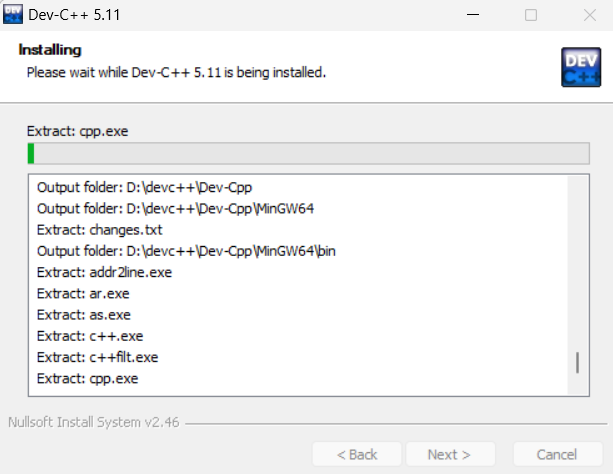Minimize the Dev-C++ installer window

pyautogui.click(x=473, y=15)
